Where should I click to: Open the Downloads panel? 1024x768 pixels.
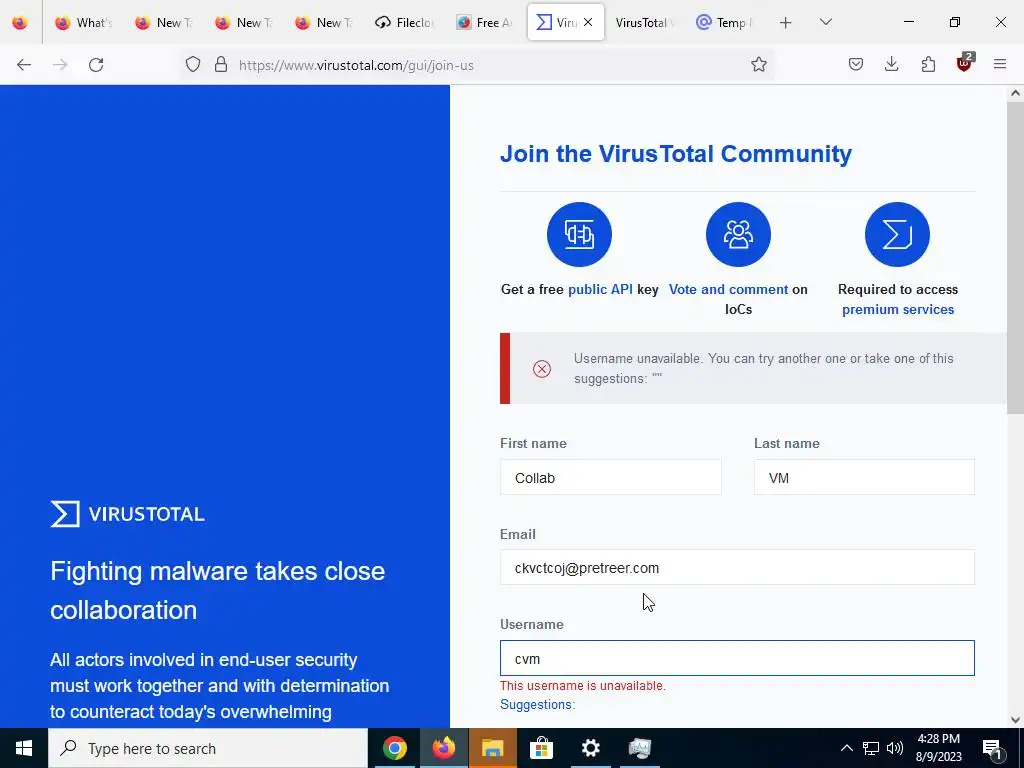(891, 64)
